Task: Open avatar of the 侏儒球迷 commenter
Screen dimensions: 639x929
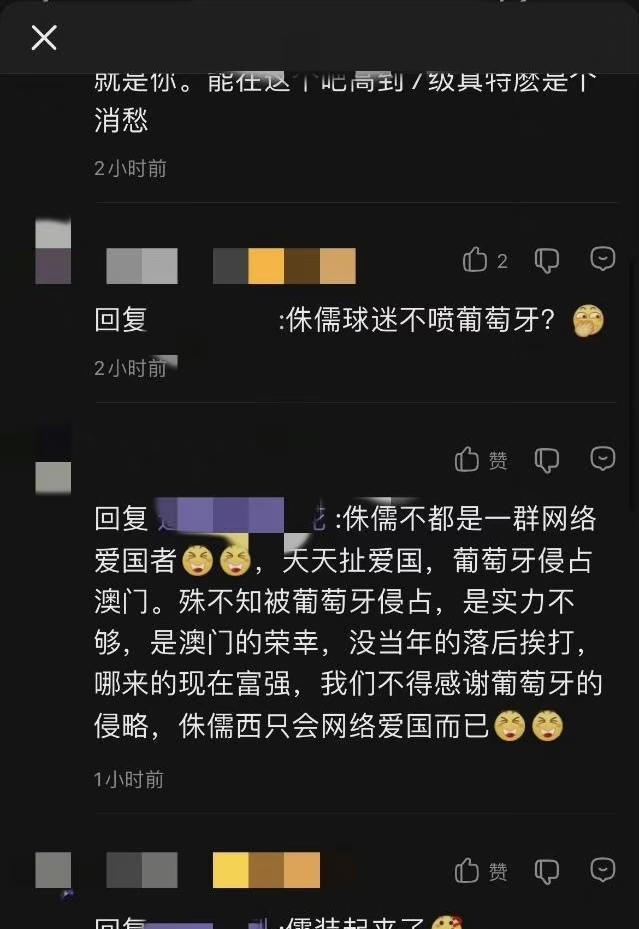Action: coord(53,251)
